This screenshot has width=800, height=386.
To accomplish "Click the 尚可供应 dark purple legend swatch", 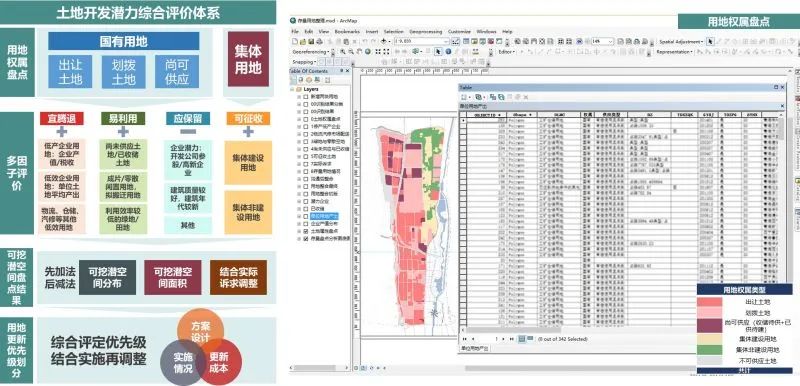I will coord(709,325).
